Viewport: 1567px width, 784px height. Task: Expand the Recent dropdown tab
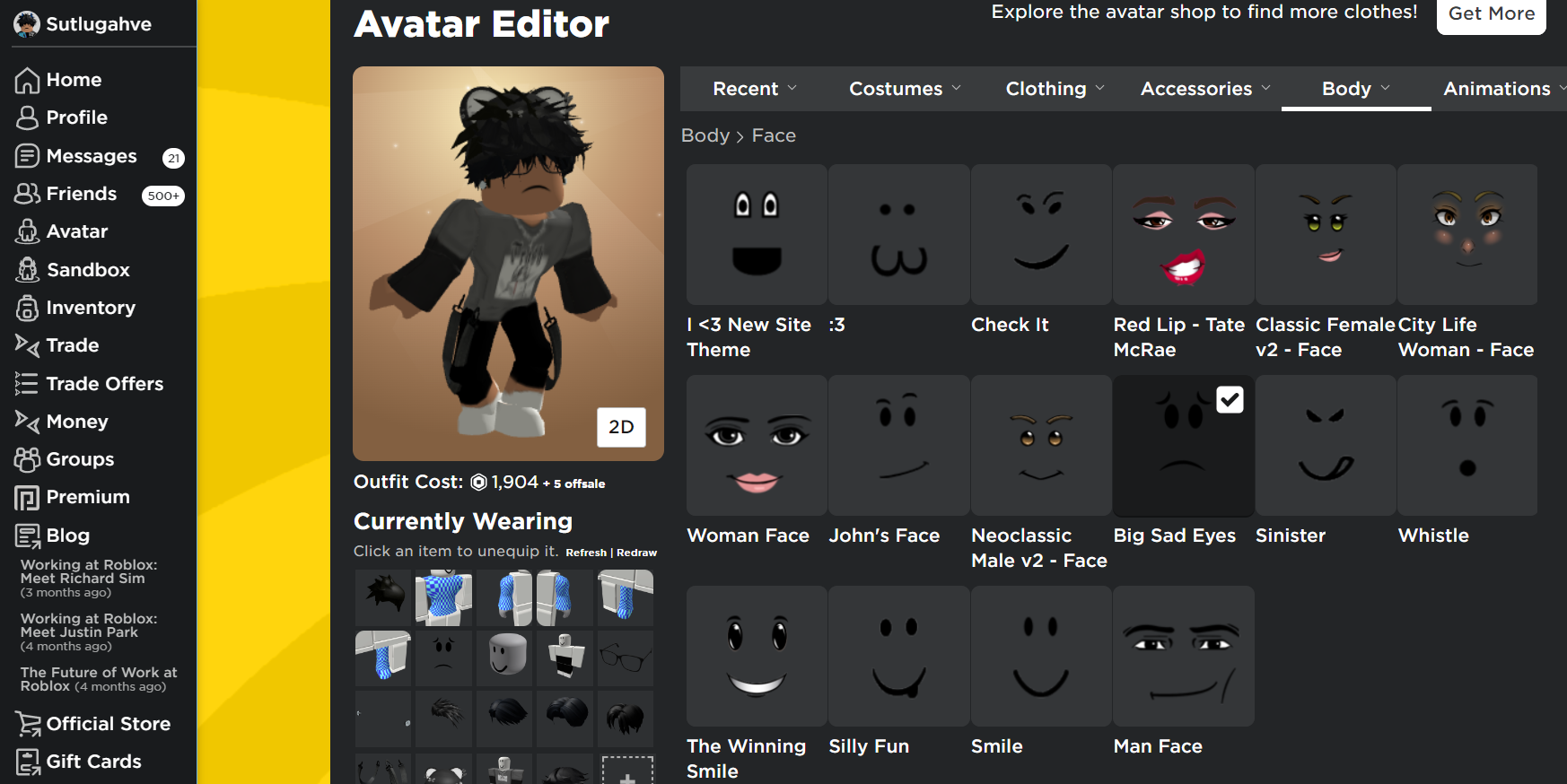point(755,89)
